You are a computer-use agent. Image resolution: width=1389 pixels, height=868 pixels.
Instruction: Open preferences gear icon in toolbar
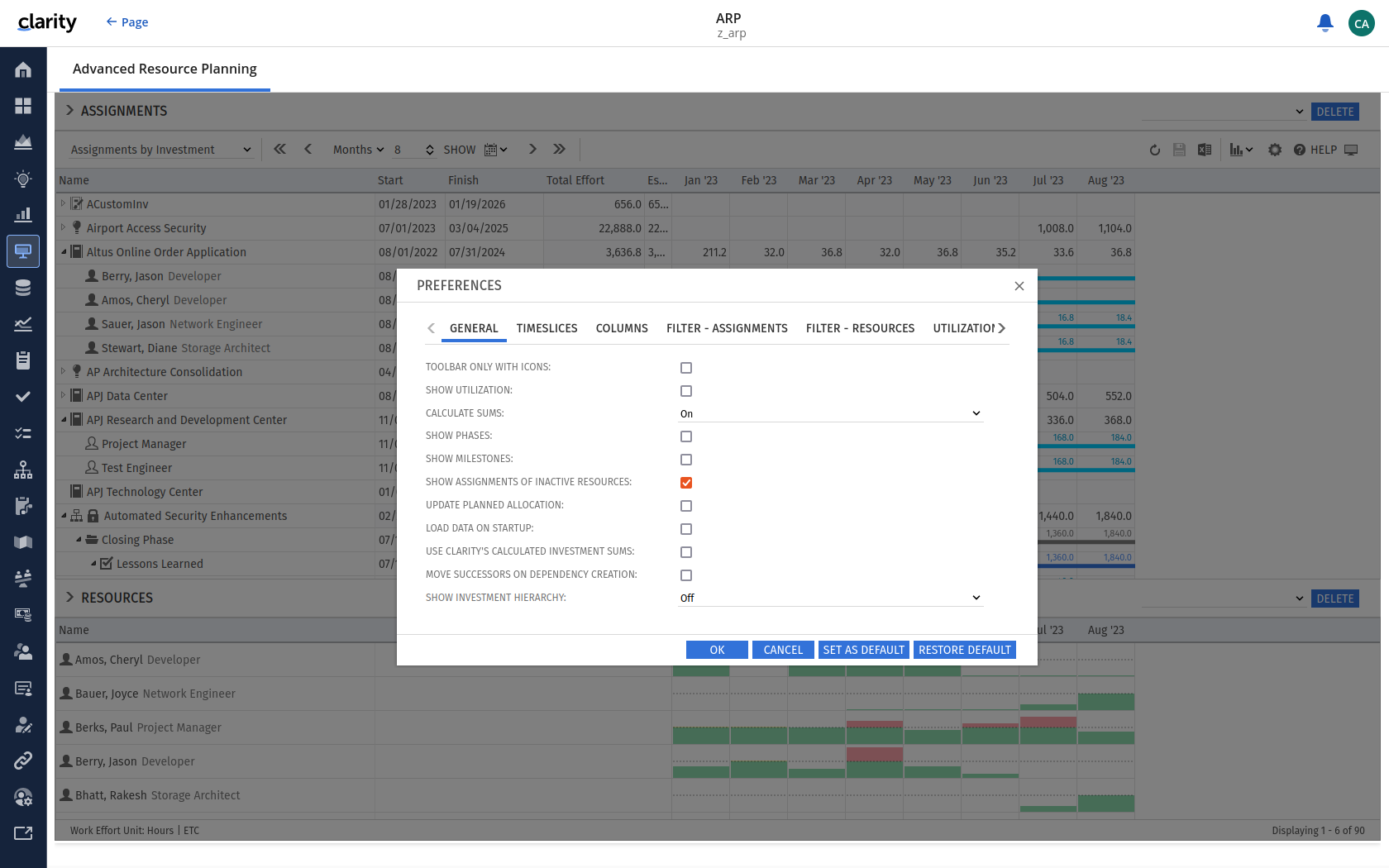pyautogui.click(x=1275, y=150)
